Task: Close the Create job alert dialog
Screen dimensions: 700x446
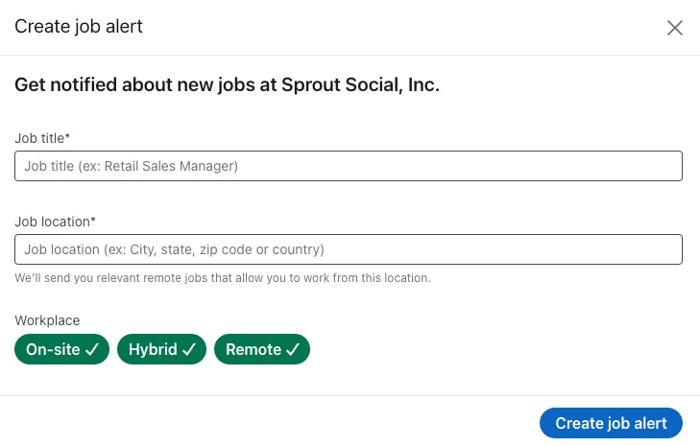Action: 675,28
